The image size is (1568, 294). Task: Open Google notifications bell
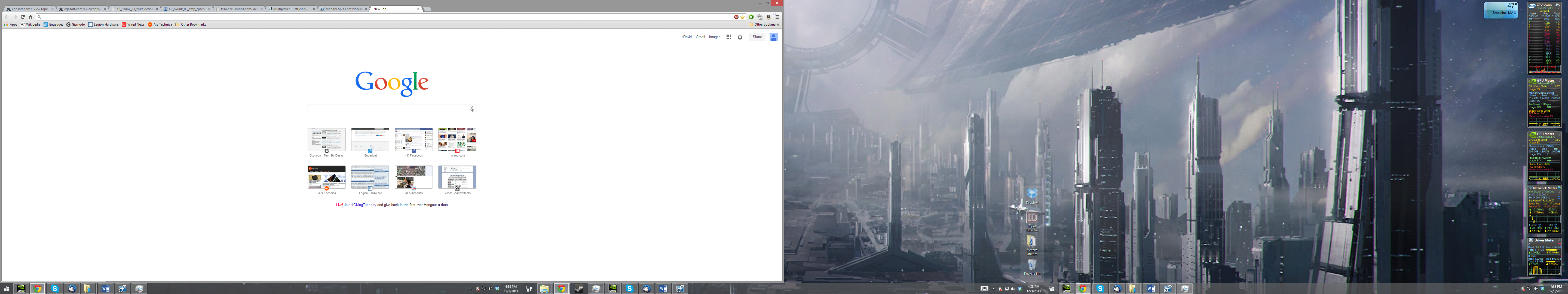(x=740, y=37)
